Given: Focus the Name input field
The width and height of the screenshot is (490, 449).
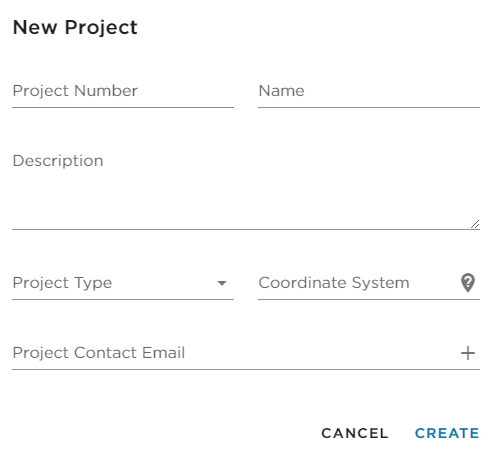Looking at the screenshot, I should tap(369, 91).
